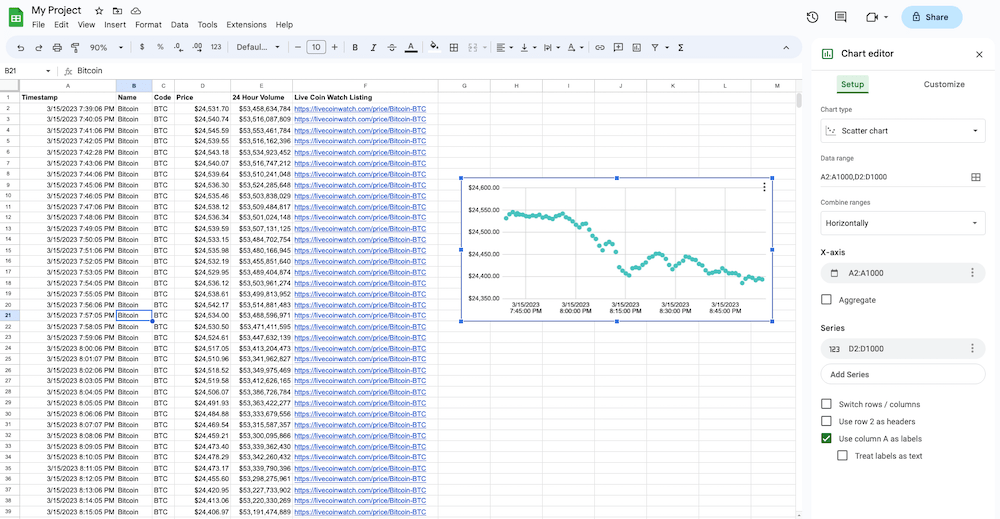Open version history clock icon
The width and height of the screenshot is (1000, 519).
pos(812,17)
